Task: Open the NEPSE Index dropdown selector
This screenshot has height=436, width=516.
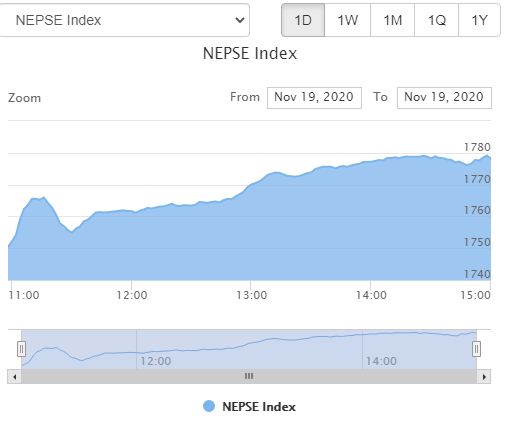Action: click(124, 20)
